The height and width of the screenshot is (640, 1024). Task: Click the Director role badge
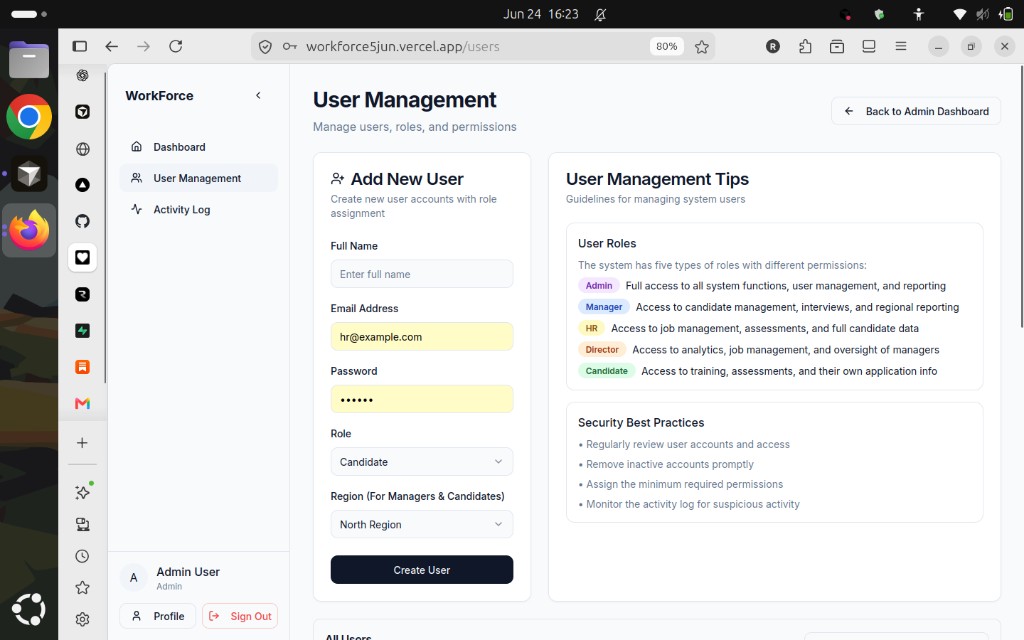click(x=601, y=349)
